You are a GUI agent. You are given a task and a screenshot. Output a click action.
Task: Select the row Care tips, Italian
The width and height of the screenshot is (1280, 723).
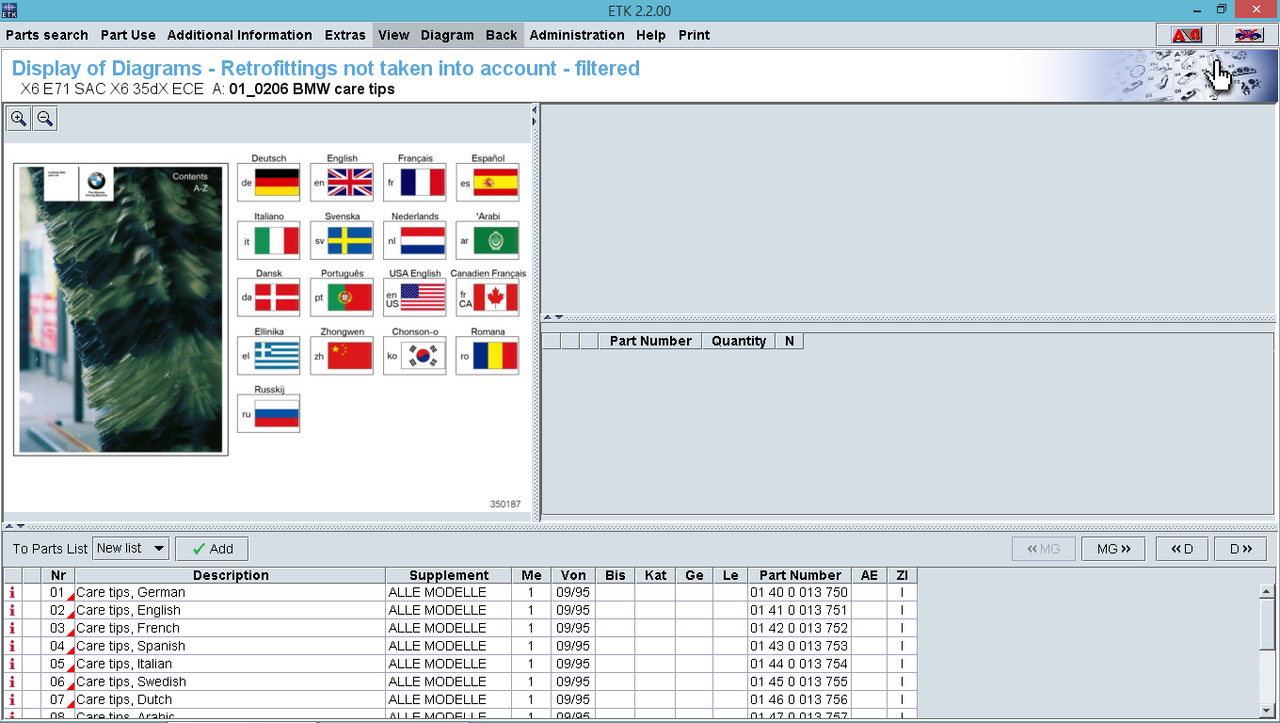click(x=460, y=664)
